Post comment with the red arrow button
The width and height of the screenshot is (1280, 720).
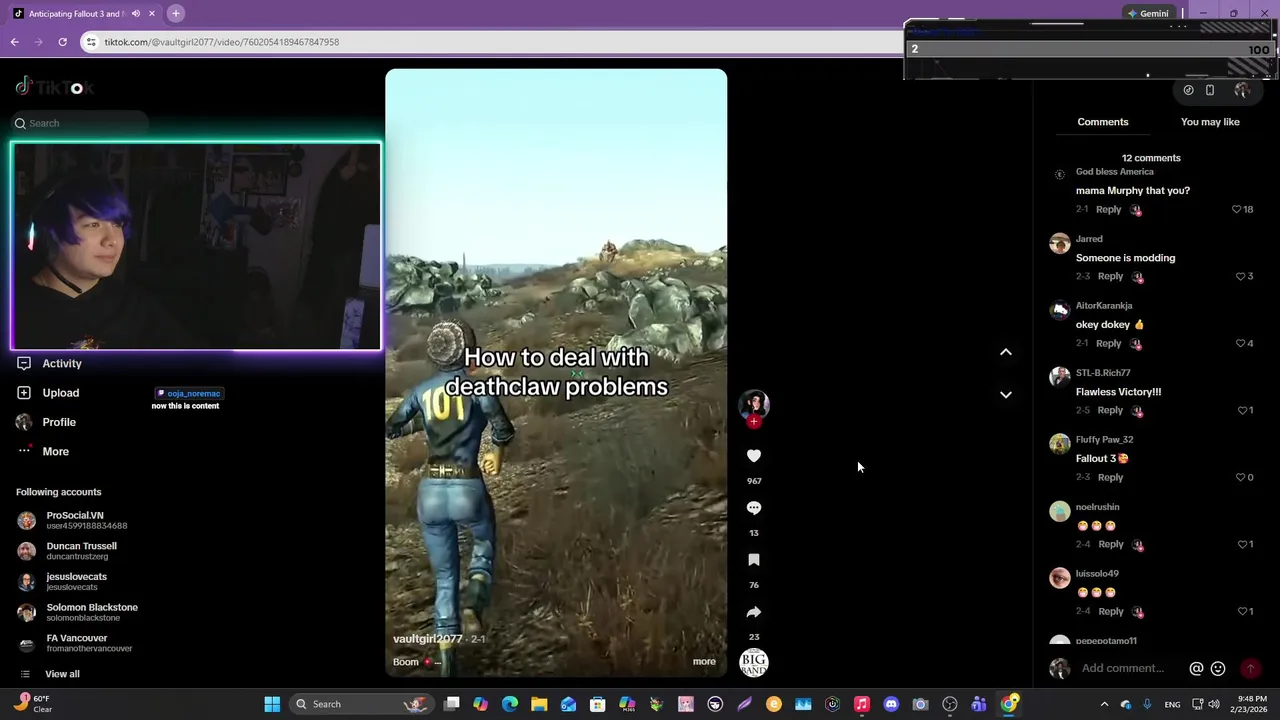pyautogui.click(x=1250, y=669)
